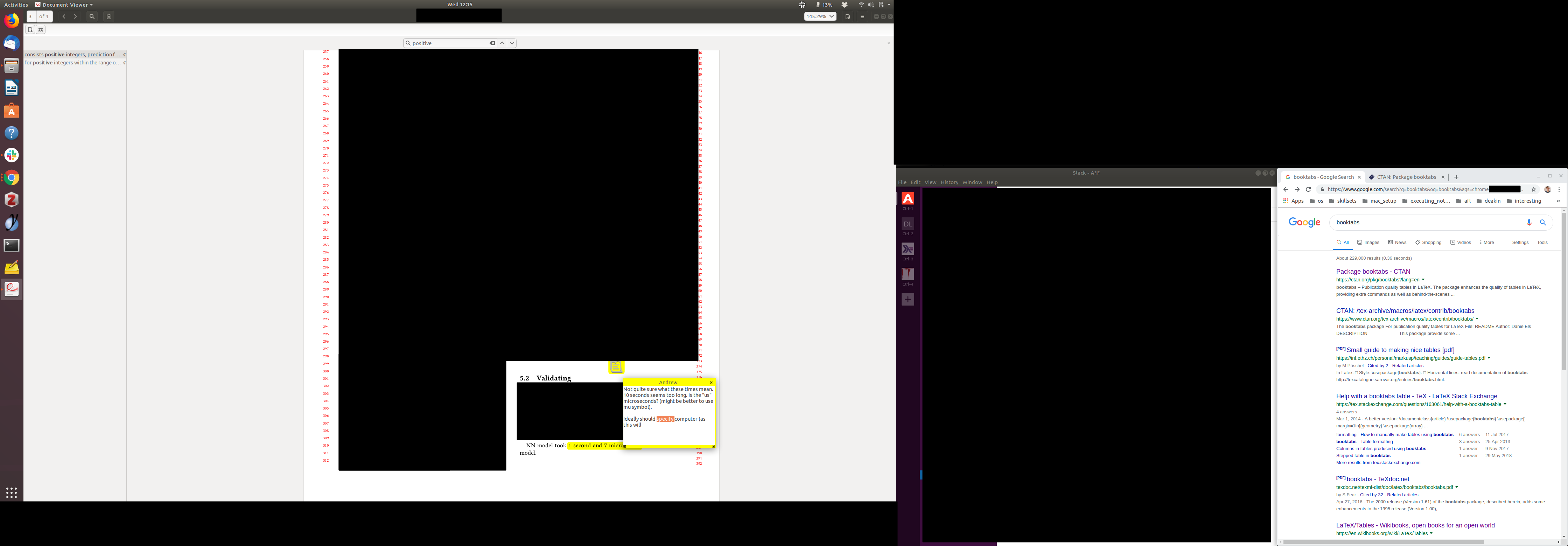Expand the Google 'More' search filter menu

coord(1486,242)
